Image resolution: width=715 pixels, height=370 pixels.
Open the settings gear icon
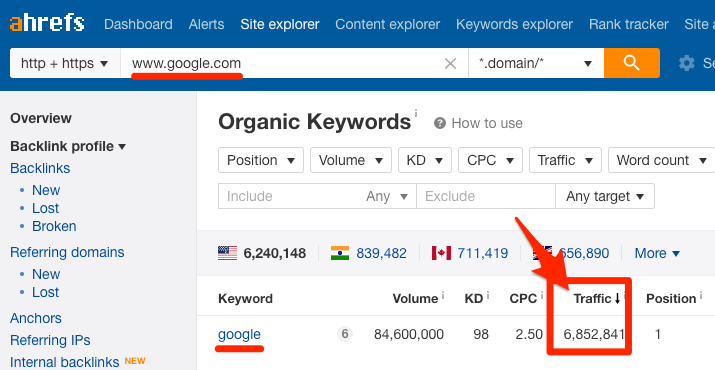coord(686,63)
